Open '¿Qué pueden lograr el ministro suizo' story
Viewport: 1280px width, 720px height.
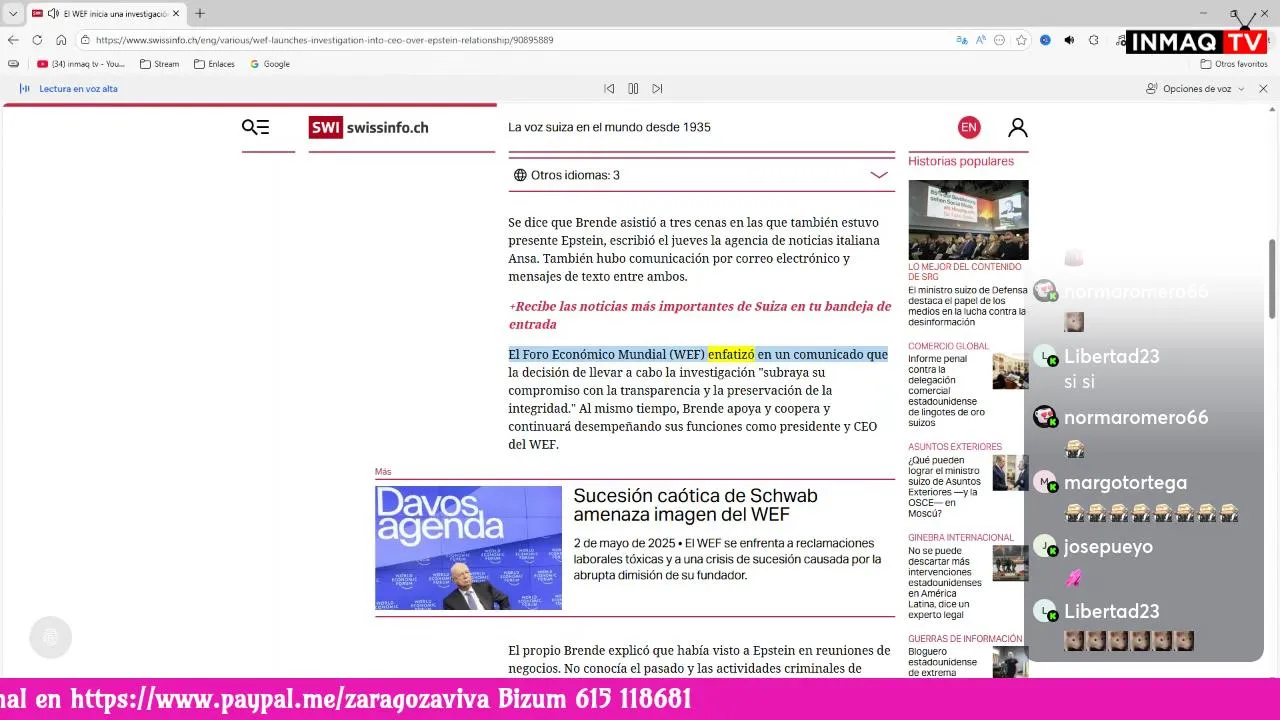[945, 487]
